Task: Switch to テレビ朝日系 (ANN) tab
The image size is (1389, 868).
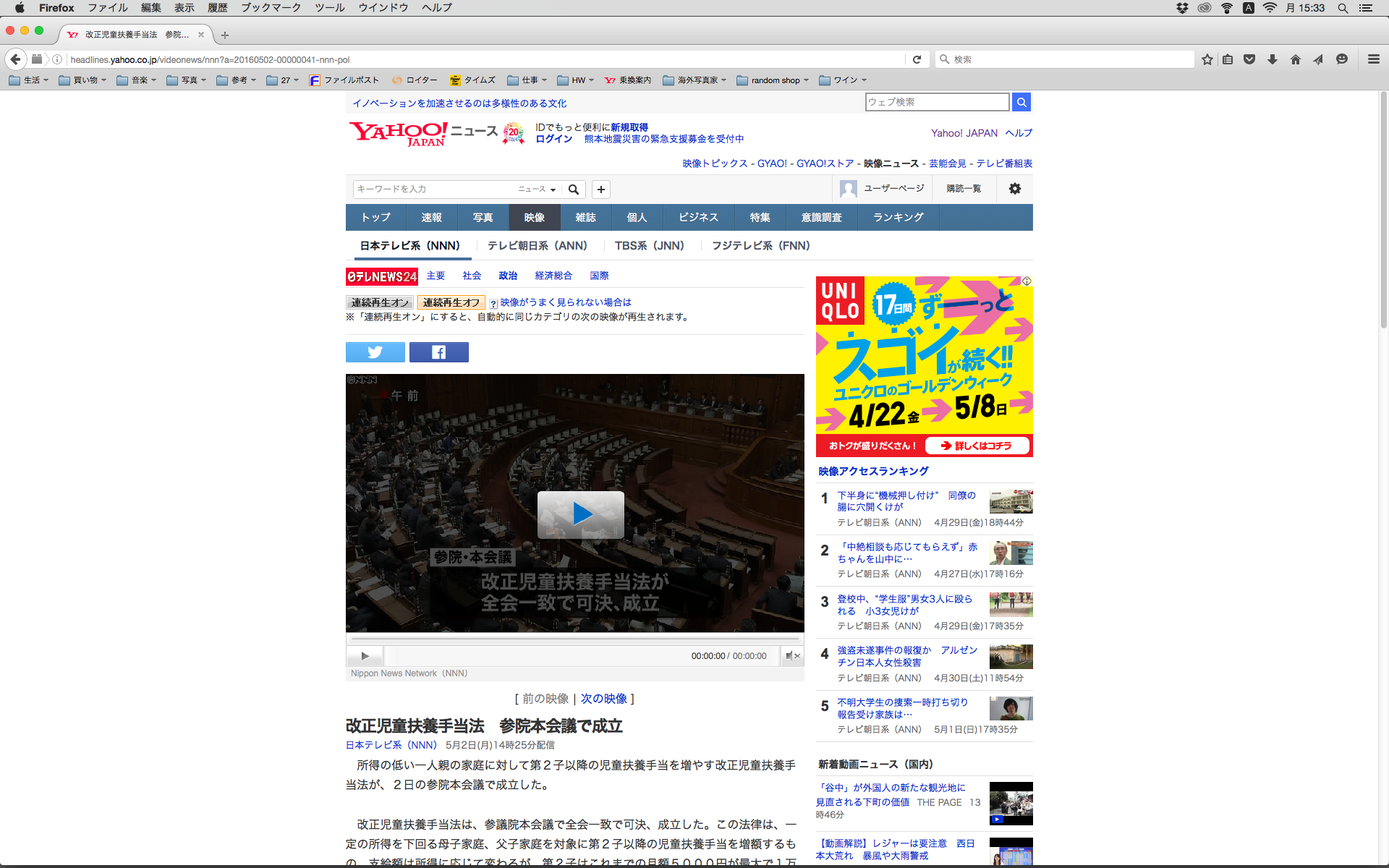Action: tap(537, 246)
